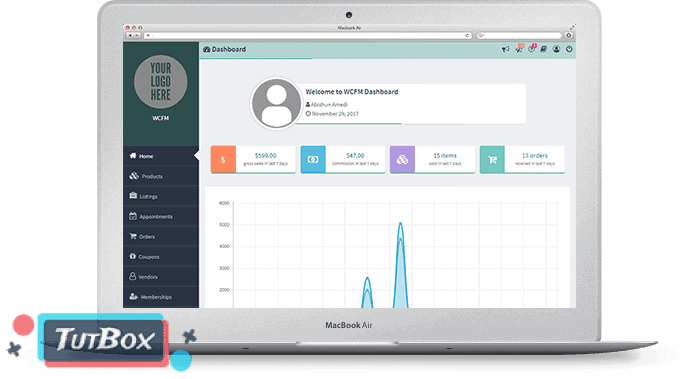Open Home in the sidebar menu
Screen dimensions: 681x379
161,156
